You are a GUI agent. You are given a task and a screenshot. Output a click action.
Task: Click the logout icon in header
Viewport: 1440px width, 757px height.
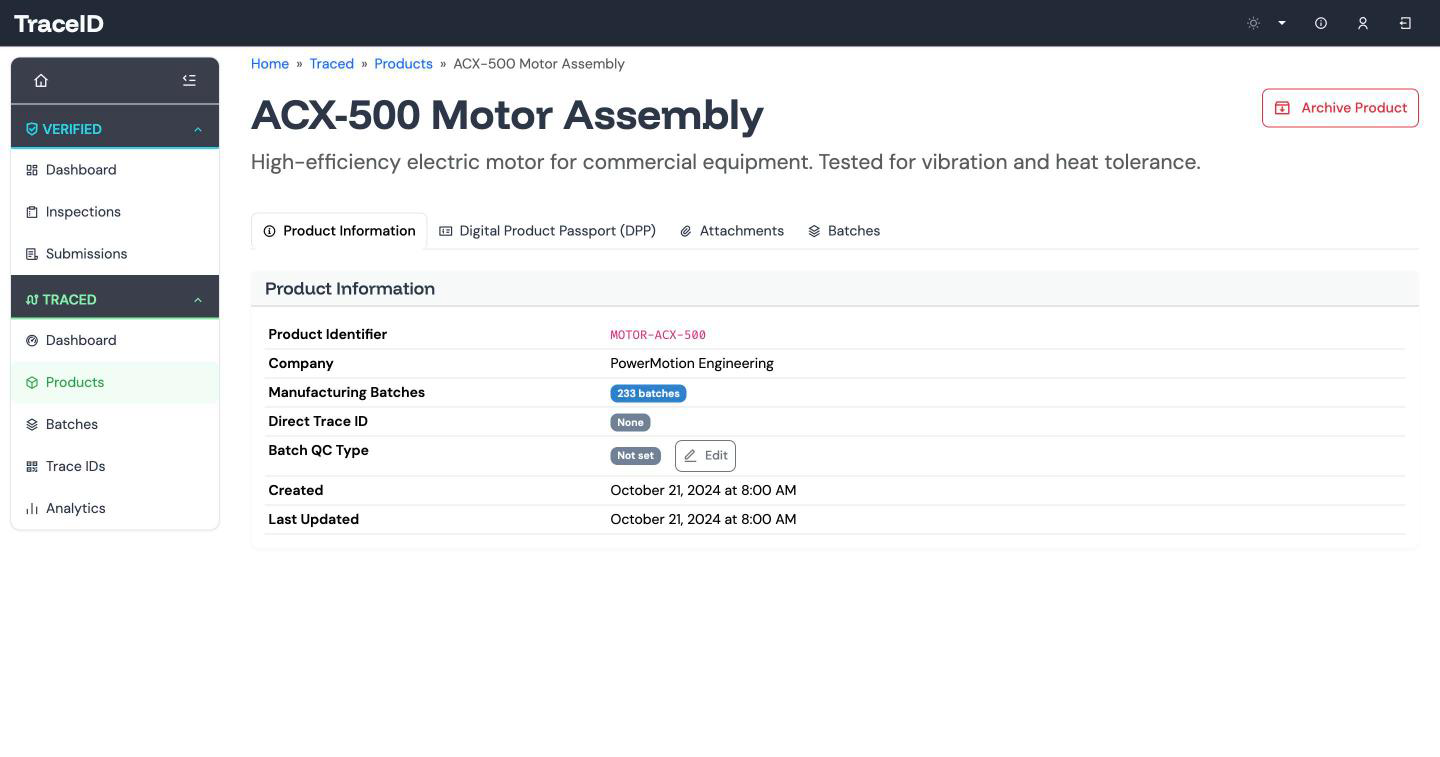[x=1405, y=23]
